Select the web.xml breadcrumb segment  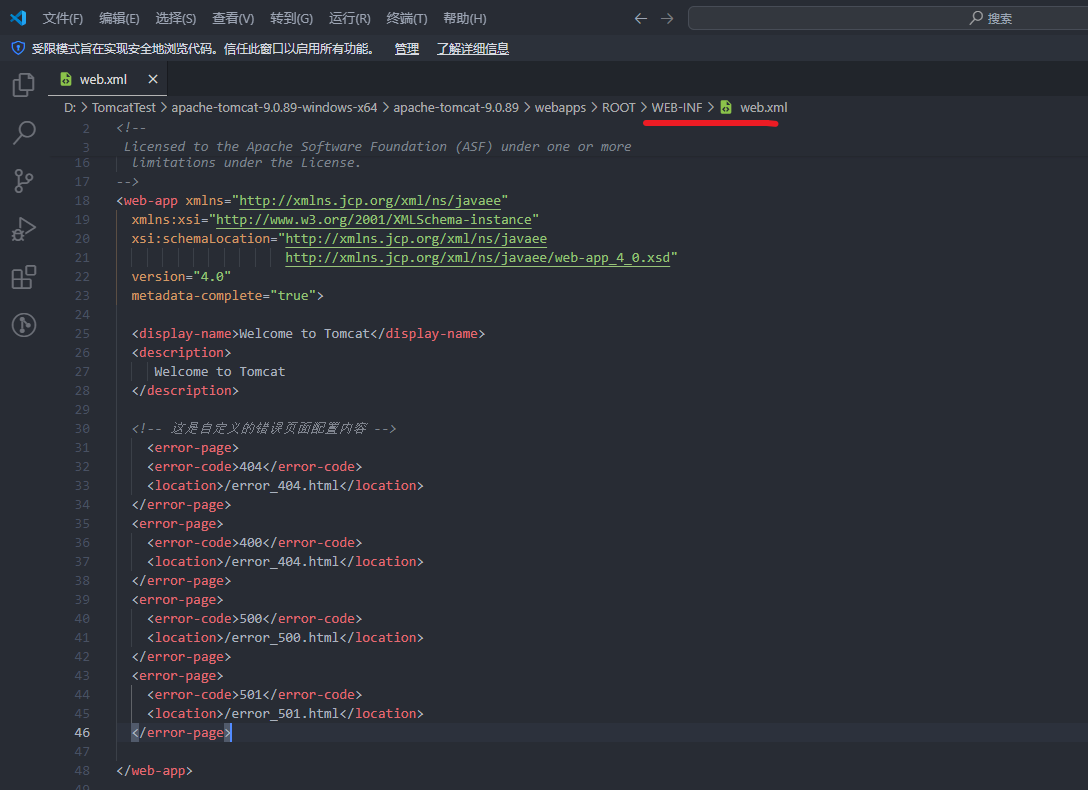click(763, 108)
